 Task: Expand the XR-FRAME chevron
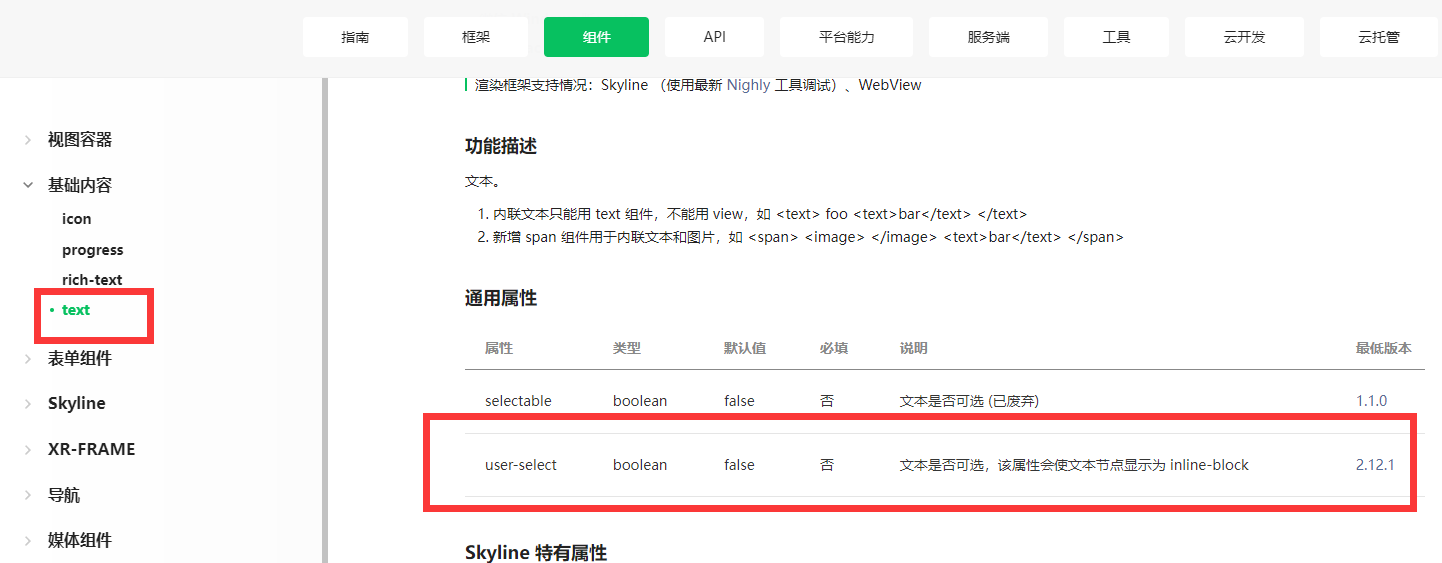click(x=28, y=449)
